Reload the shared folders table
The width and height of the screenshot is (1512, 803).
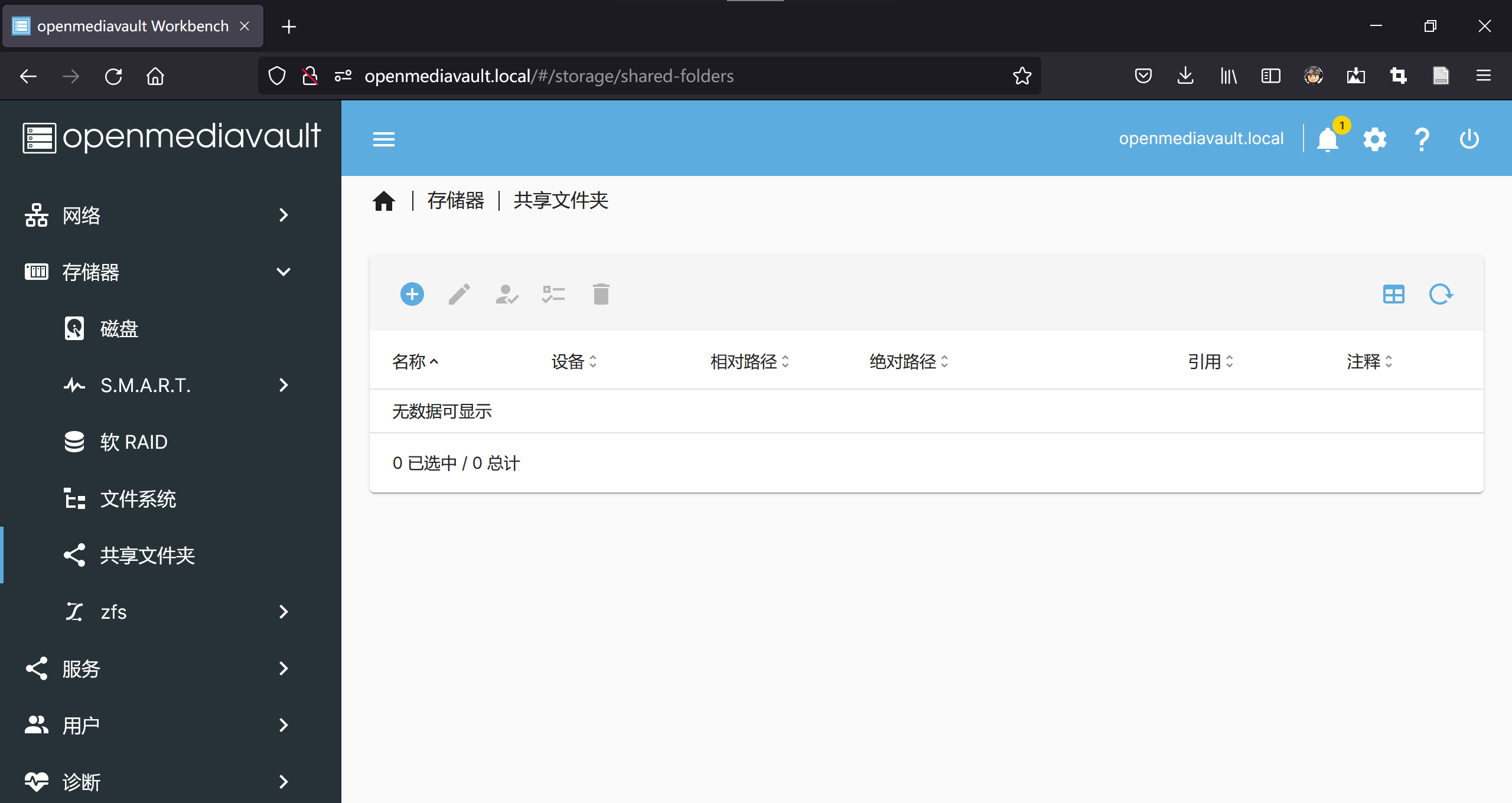(x=1441, y=294)
